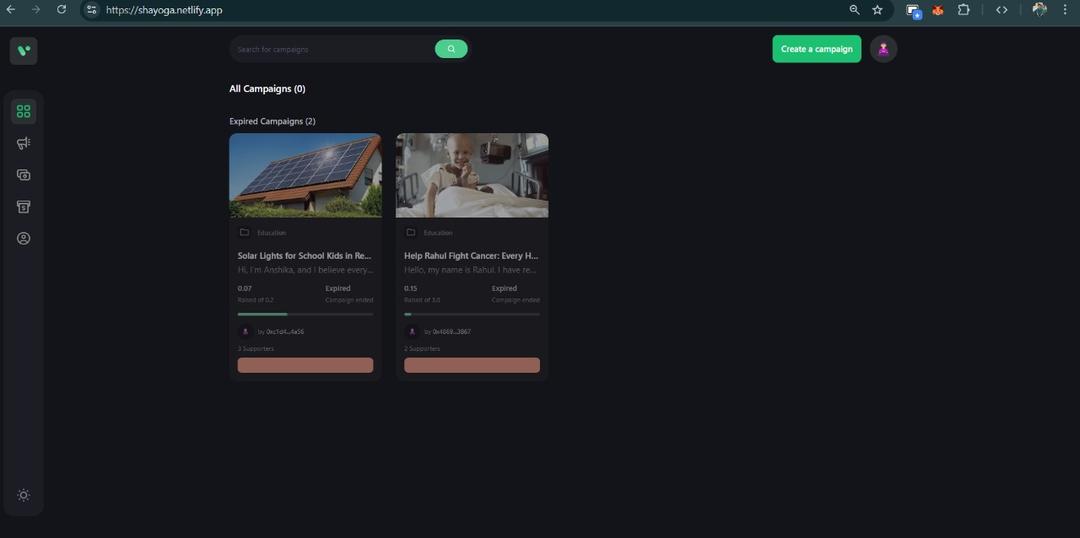Click the Help Rahul card bottom button
The width and height of the screenshot is (1080, 538).
(x=472, y=365)
